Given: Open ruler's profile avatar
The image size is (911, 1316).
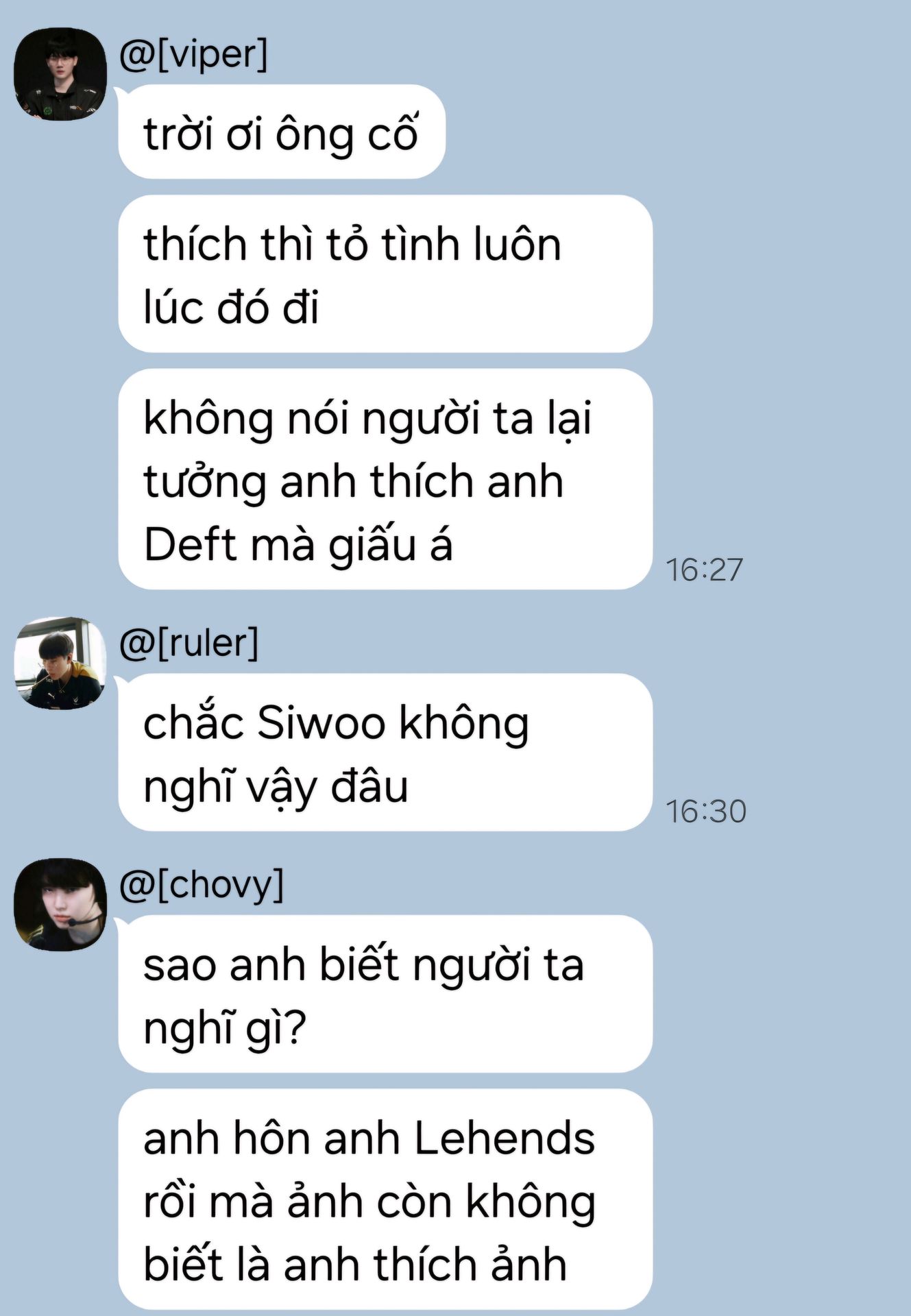Looking at the screenshot, I should 60,663.
